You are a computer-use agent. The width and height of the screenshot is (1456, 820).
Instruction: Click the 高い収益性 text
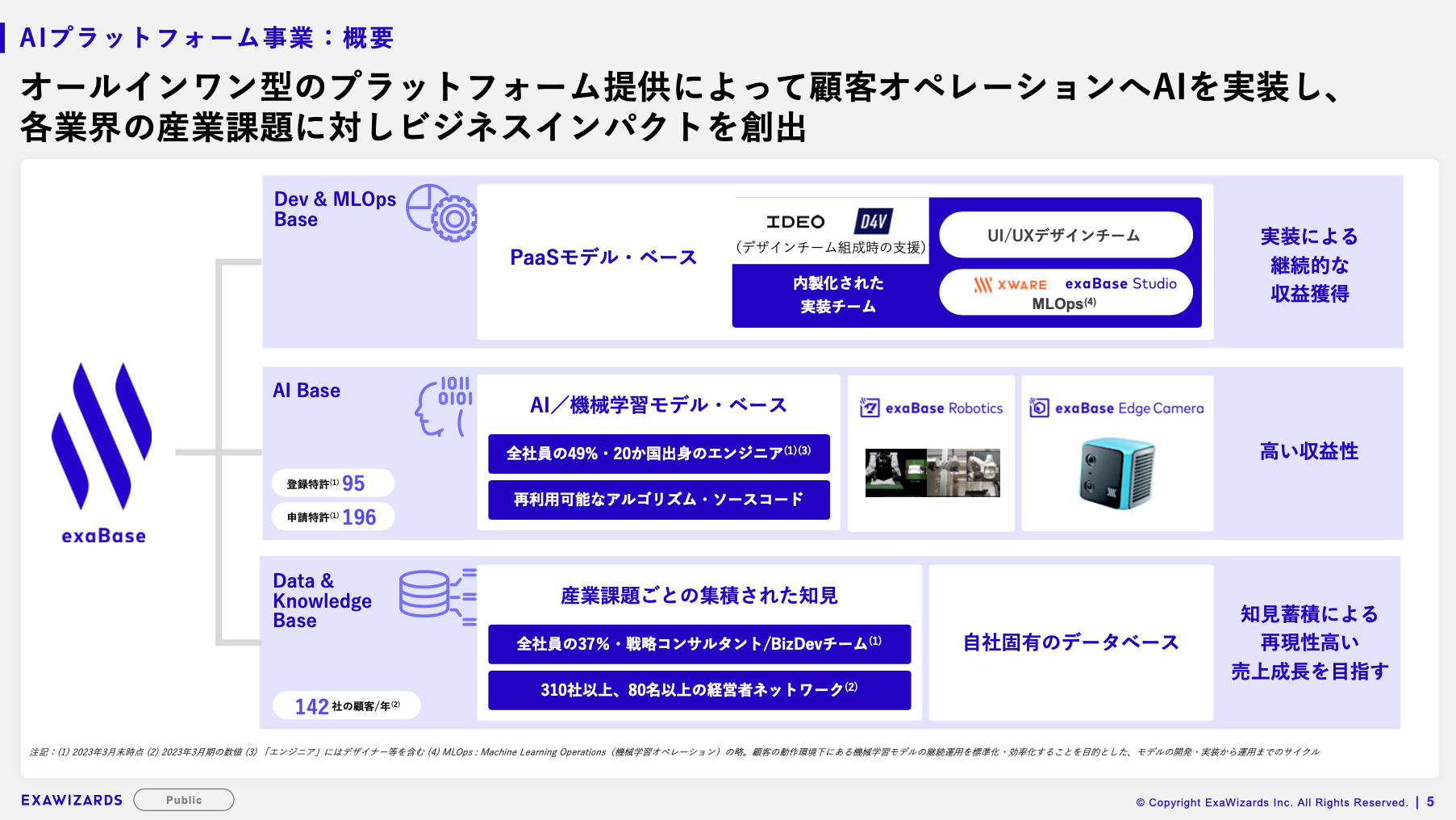pos(1309,451)
